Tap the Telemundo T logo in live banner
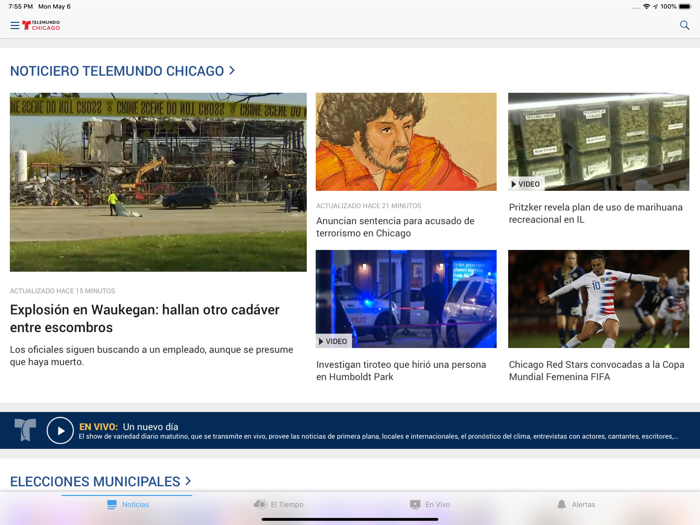This screenshot has width=700, height=525. coord(25,430)
